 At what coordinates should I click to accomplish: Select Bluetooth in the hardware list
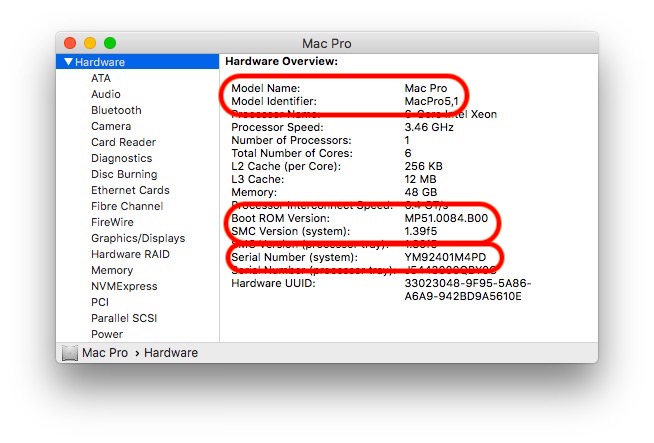(x=116, y=110)
